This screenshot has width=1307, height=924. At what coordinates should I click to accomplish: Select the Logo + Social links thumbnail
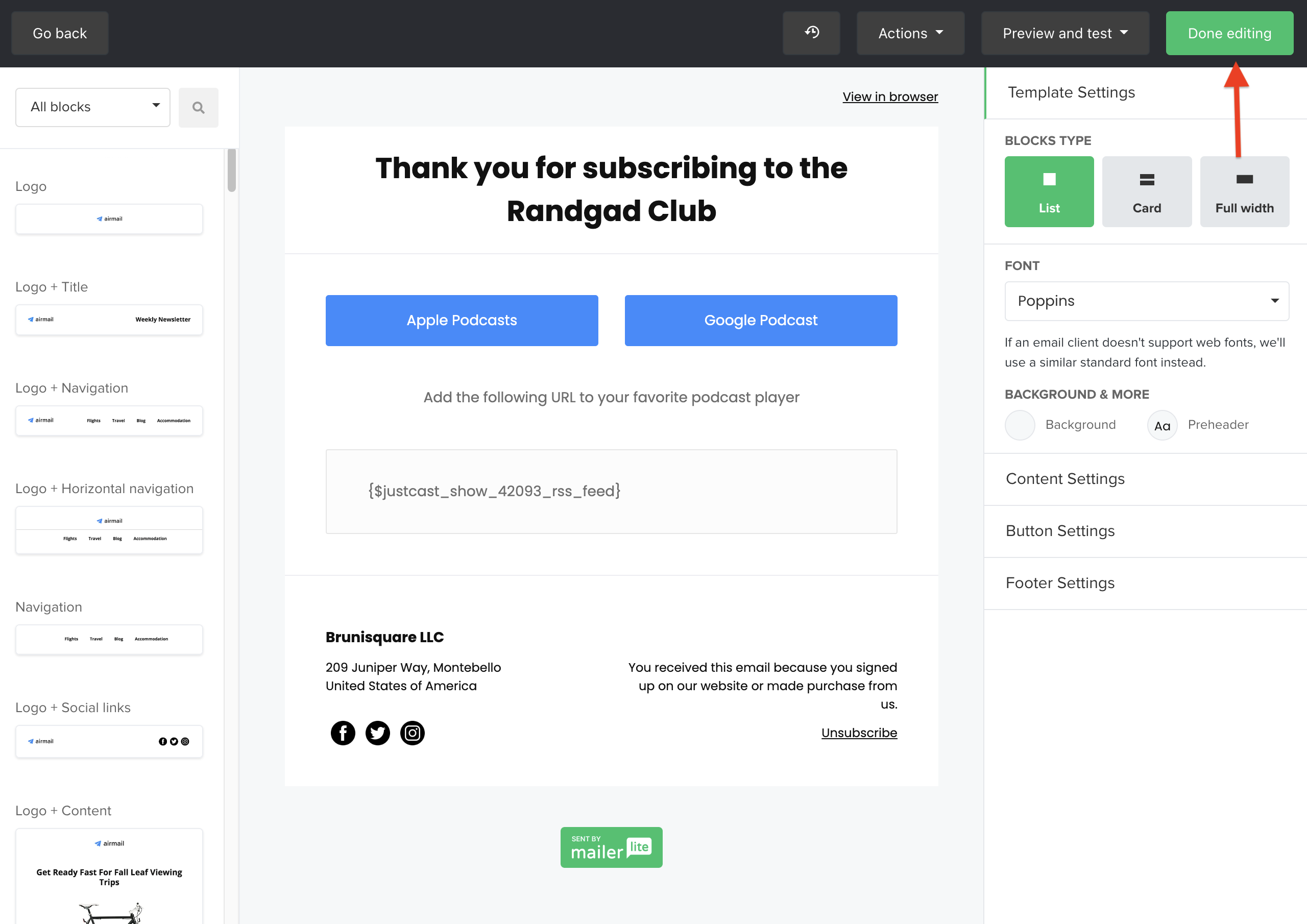(x=109, y=741)
